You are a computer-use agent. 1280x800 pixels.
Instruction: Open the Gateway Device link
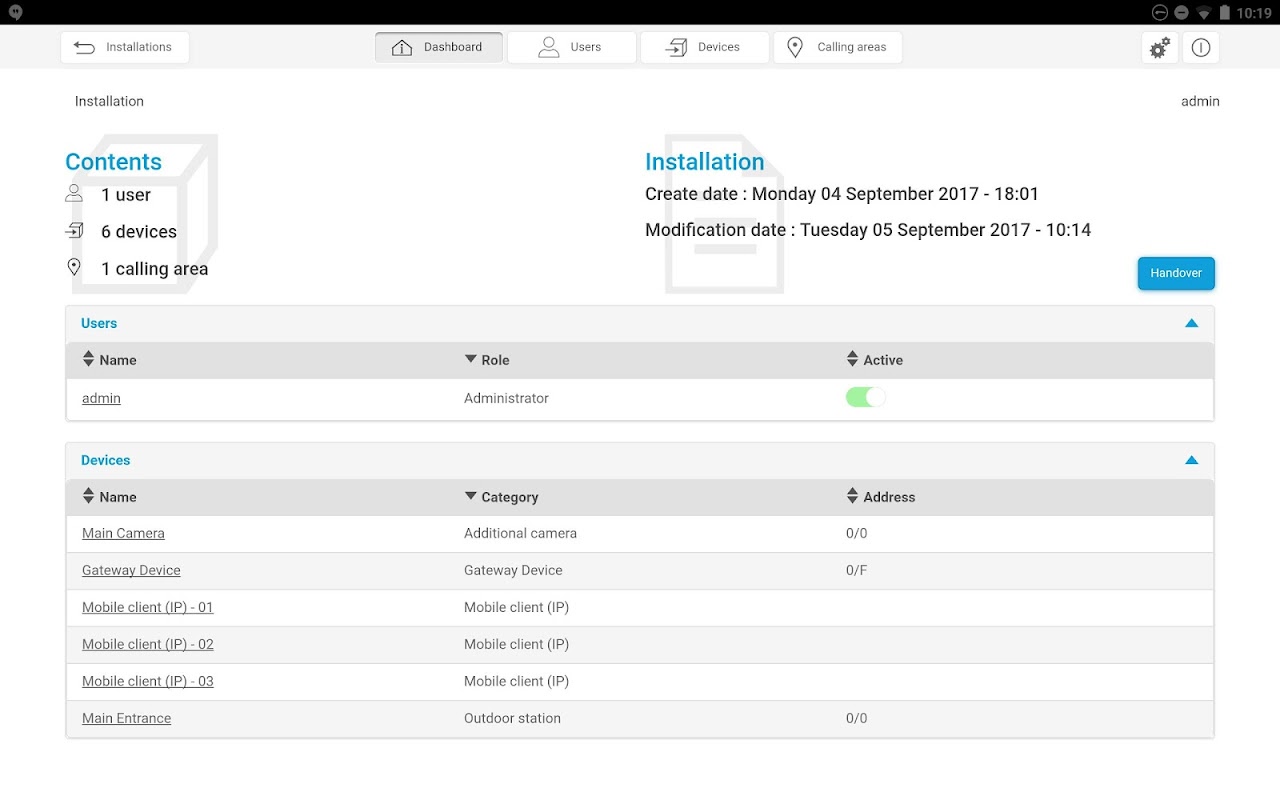coord(131,570)
